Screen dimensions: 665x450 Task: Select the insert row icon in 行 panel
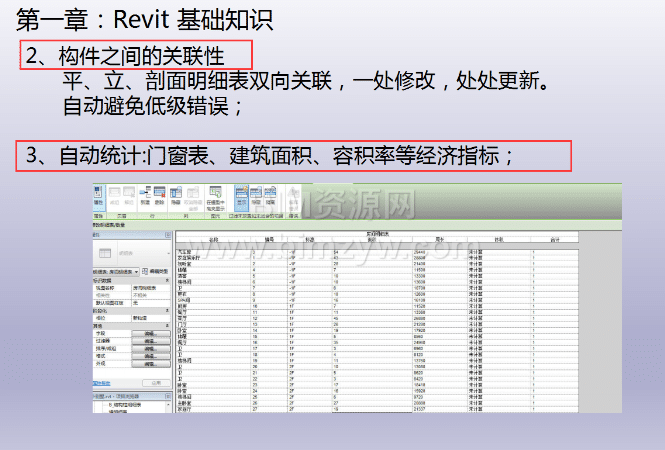click(145, 195)
